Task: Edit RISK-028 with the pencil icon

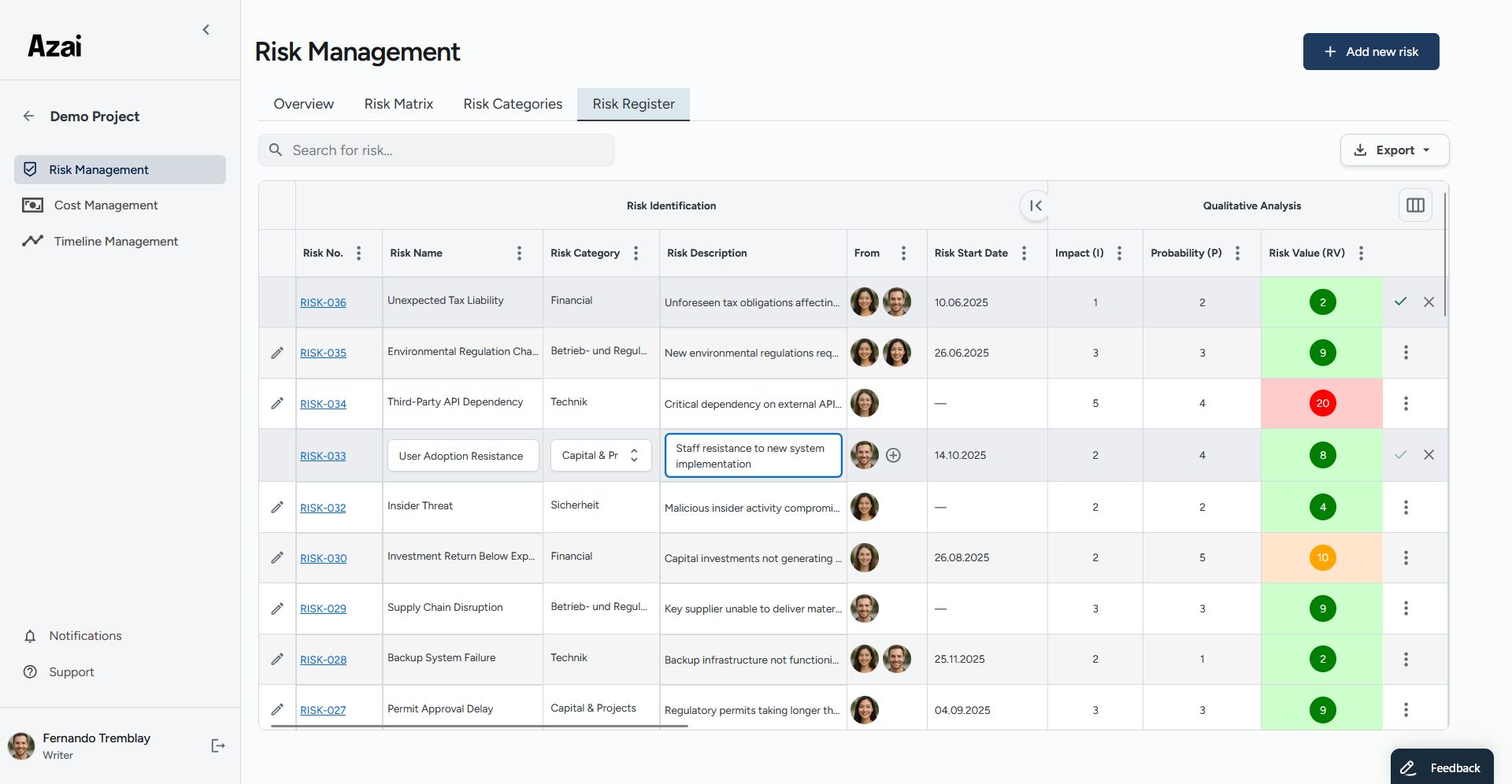Action: pos(277,659)
